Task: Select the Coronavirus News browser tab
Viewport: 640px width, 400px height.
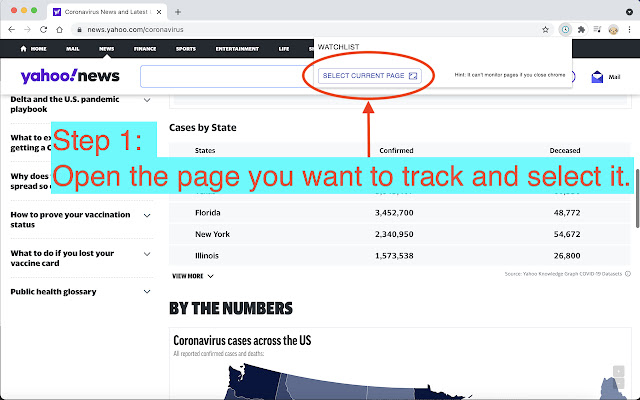Action: tap(107, 12)
